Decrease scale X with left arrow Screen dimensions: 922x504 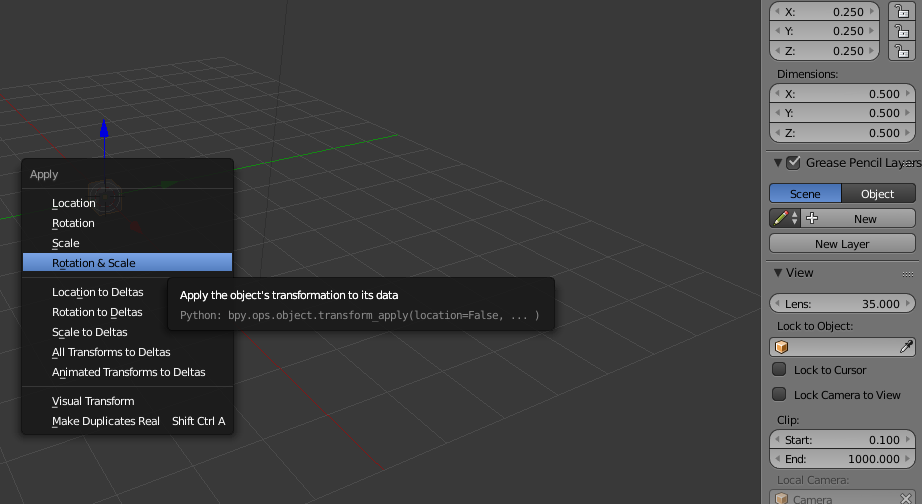777,11
